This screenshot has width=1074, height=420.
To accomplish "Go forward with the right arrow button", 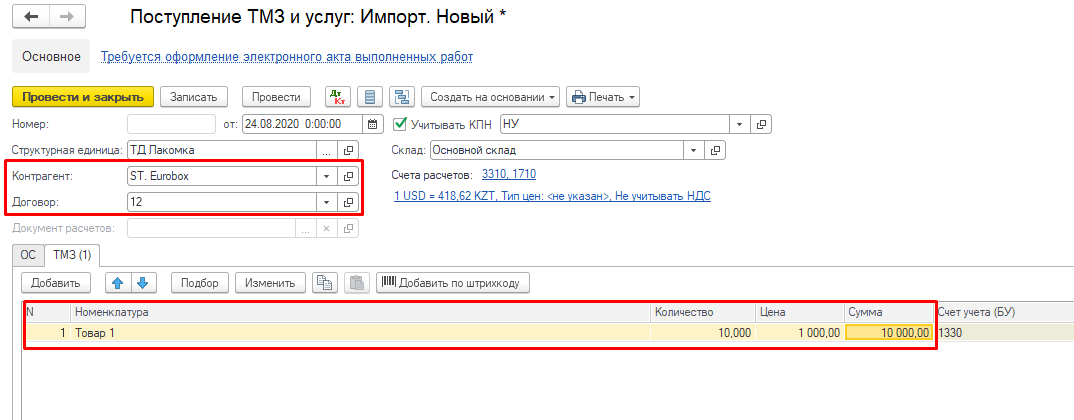I will [x=66, y=17].
